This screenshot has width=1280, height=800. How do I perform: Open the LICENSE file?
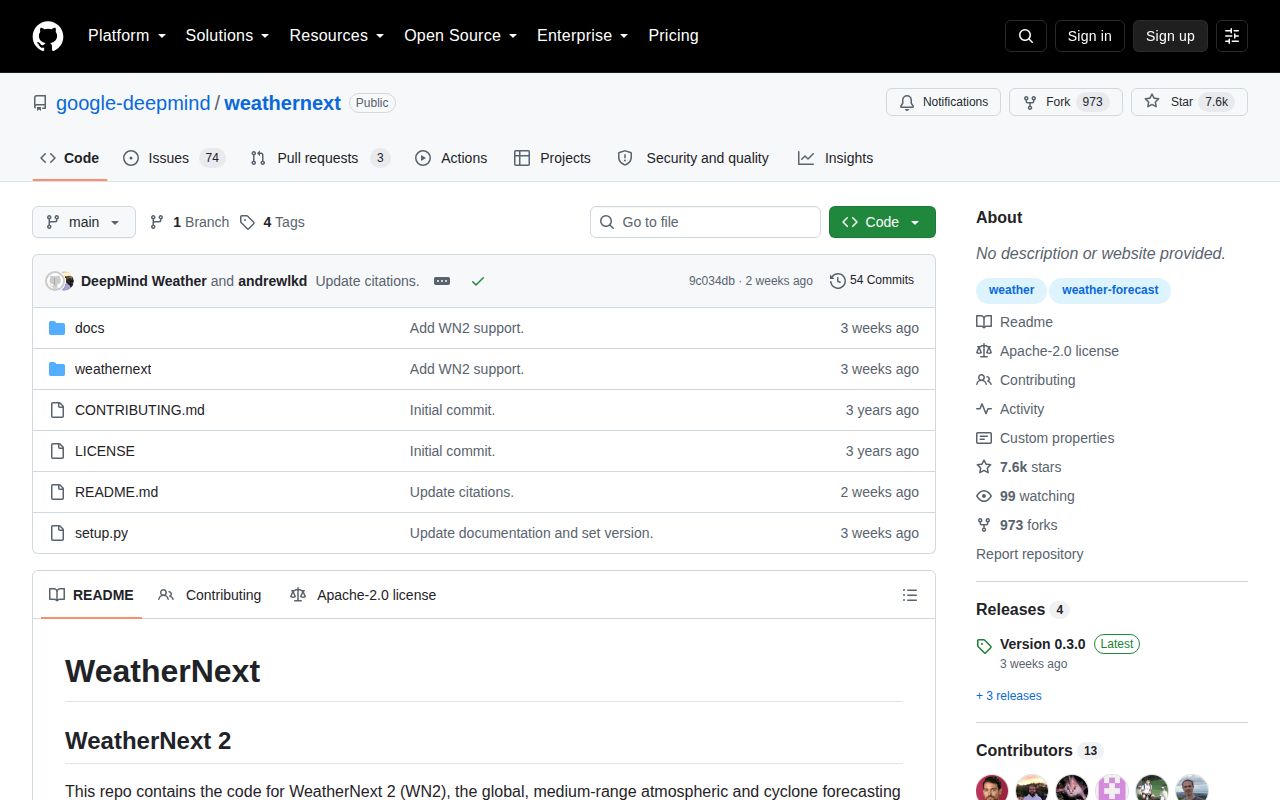(105, 451)
